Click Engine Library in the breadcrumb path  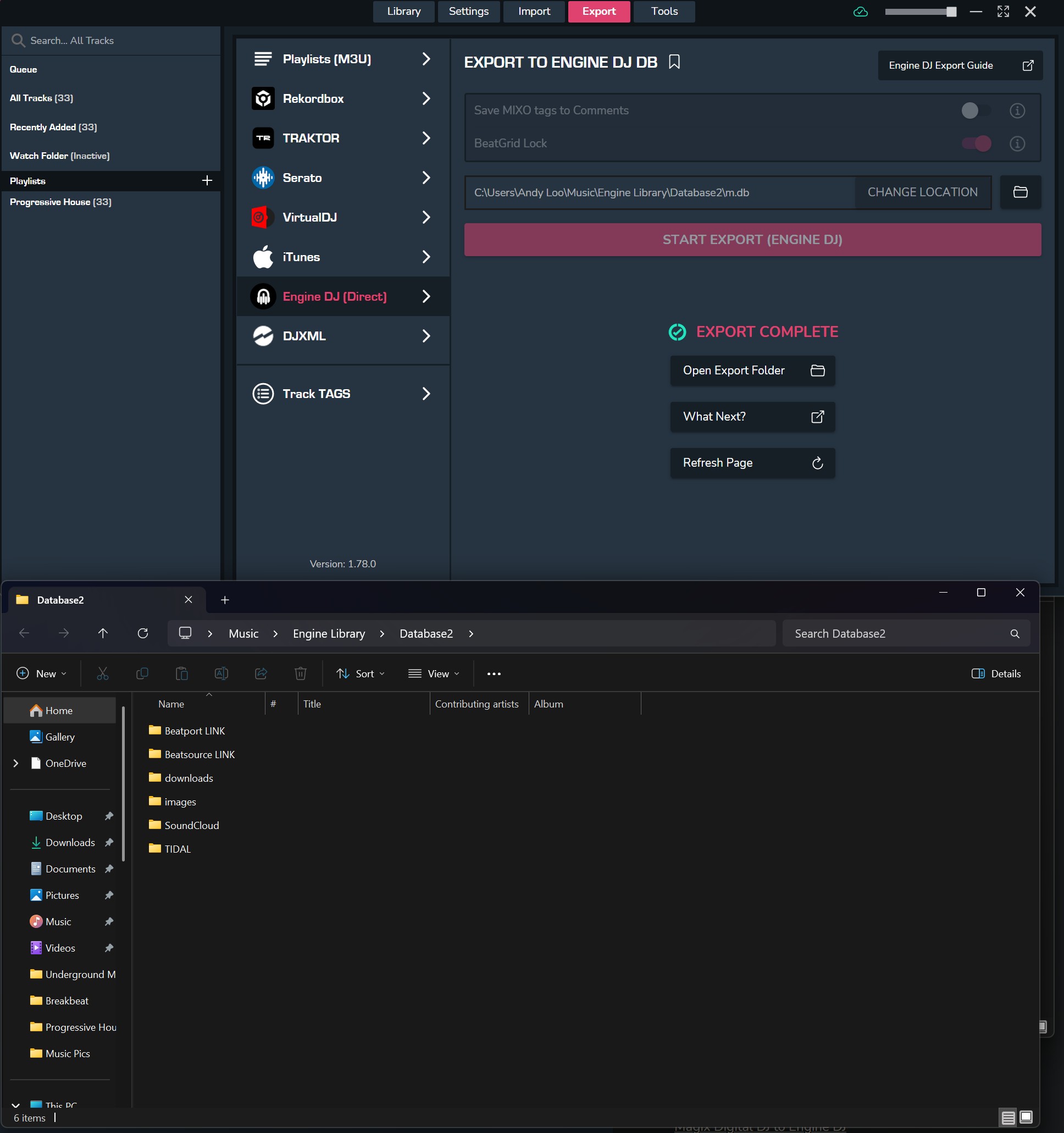click(329, 633)
